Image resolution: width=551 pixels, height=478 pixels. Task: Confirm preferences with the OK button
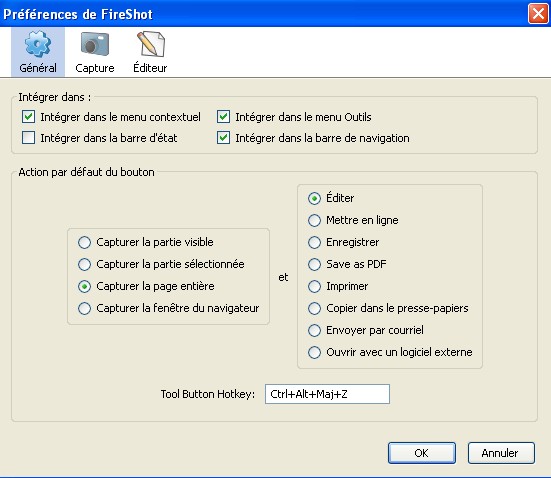pyautogui.click(x=422, y=453)
